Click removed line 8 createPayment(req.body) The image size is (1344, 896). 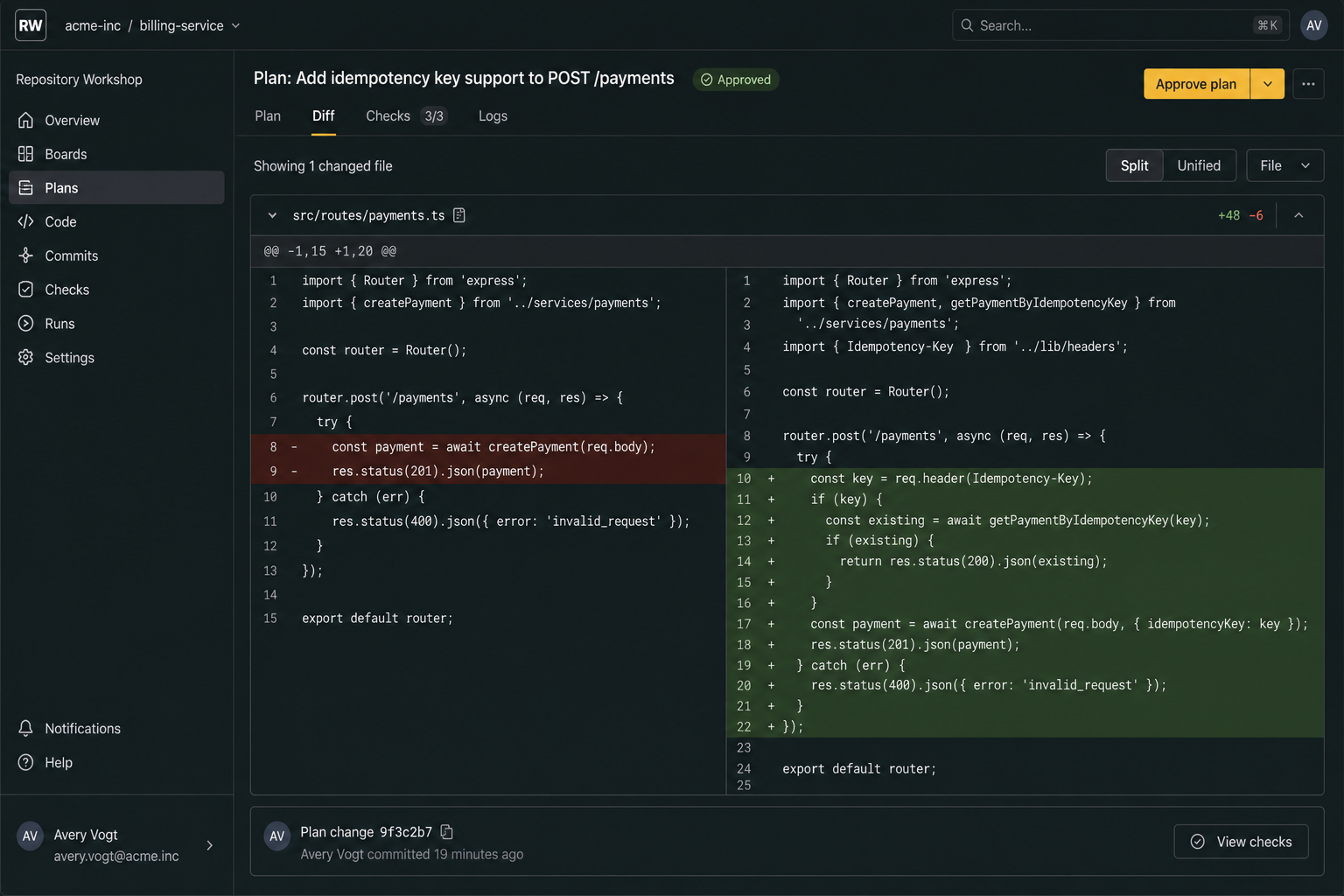pos(488,446)
